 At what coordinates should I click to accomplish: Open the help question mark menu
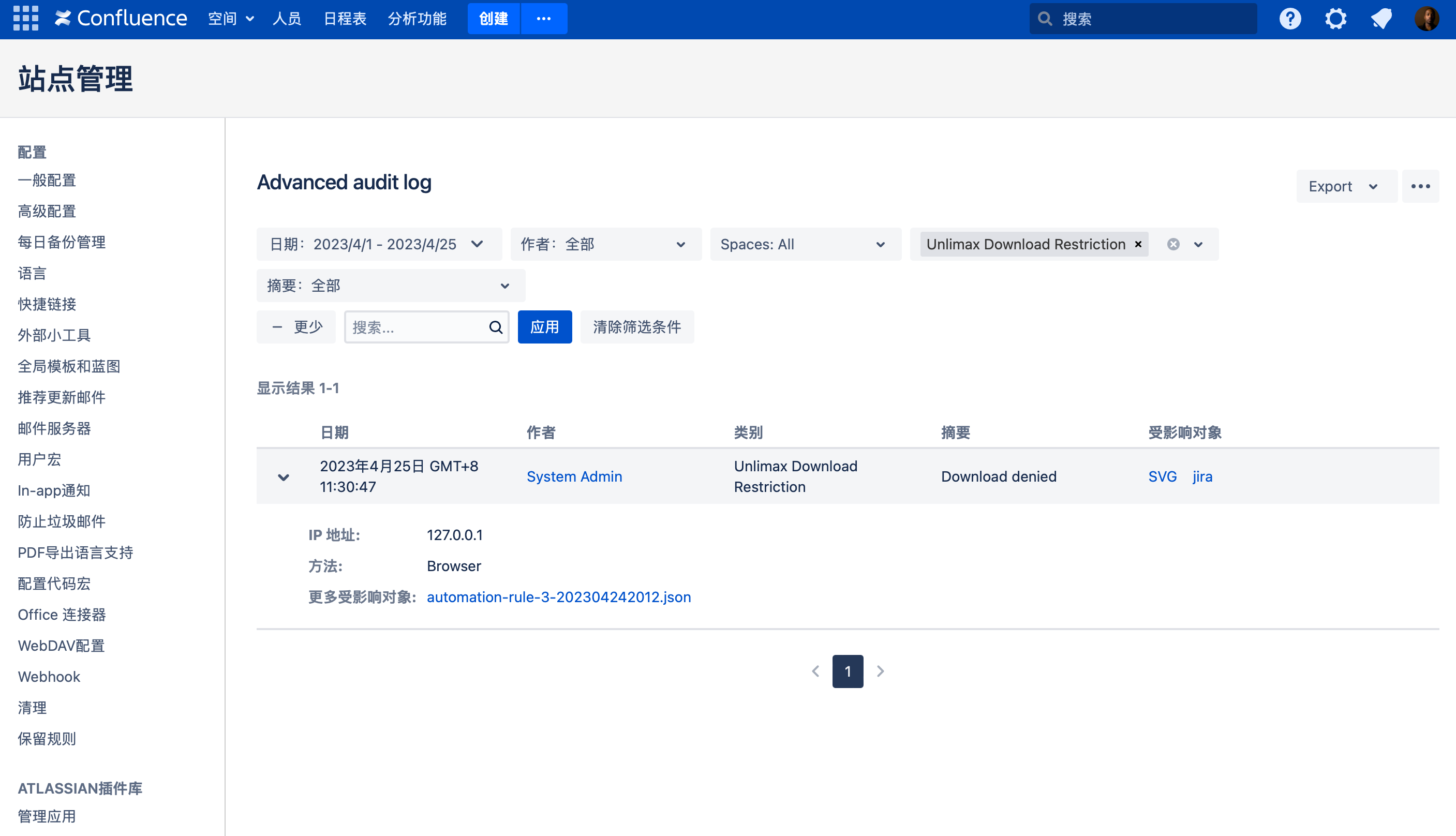click(1289, 19)
